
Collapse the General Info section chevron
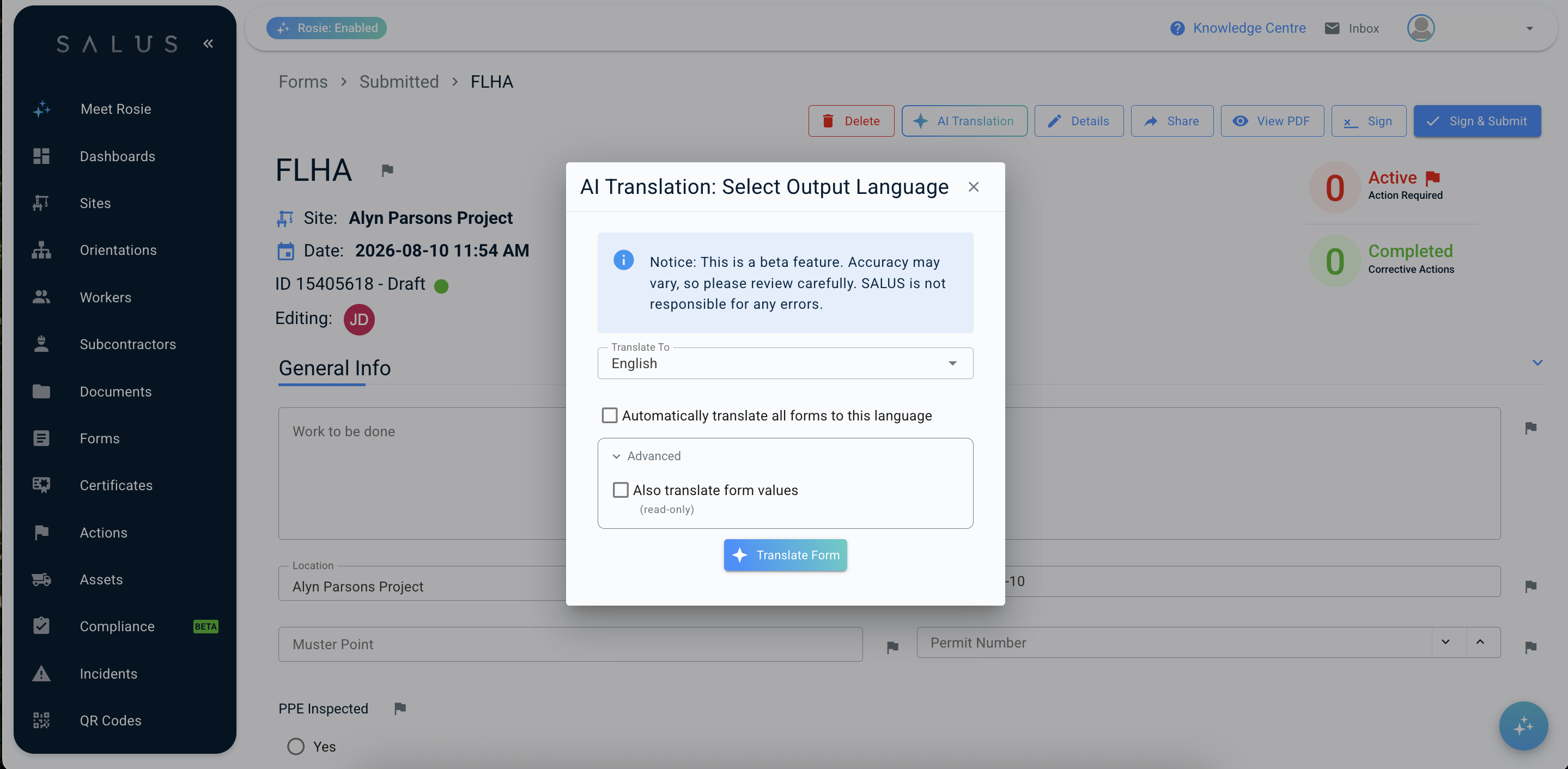coord(1537,363)
